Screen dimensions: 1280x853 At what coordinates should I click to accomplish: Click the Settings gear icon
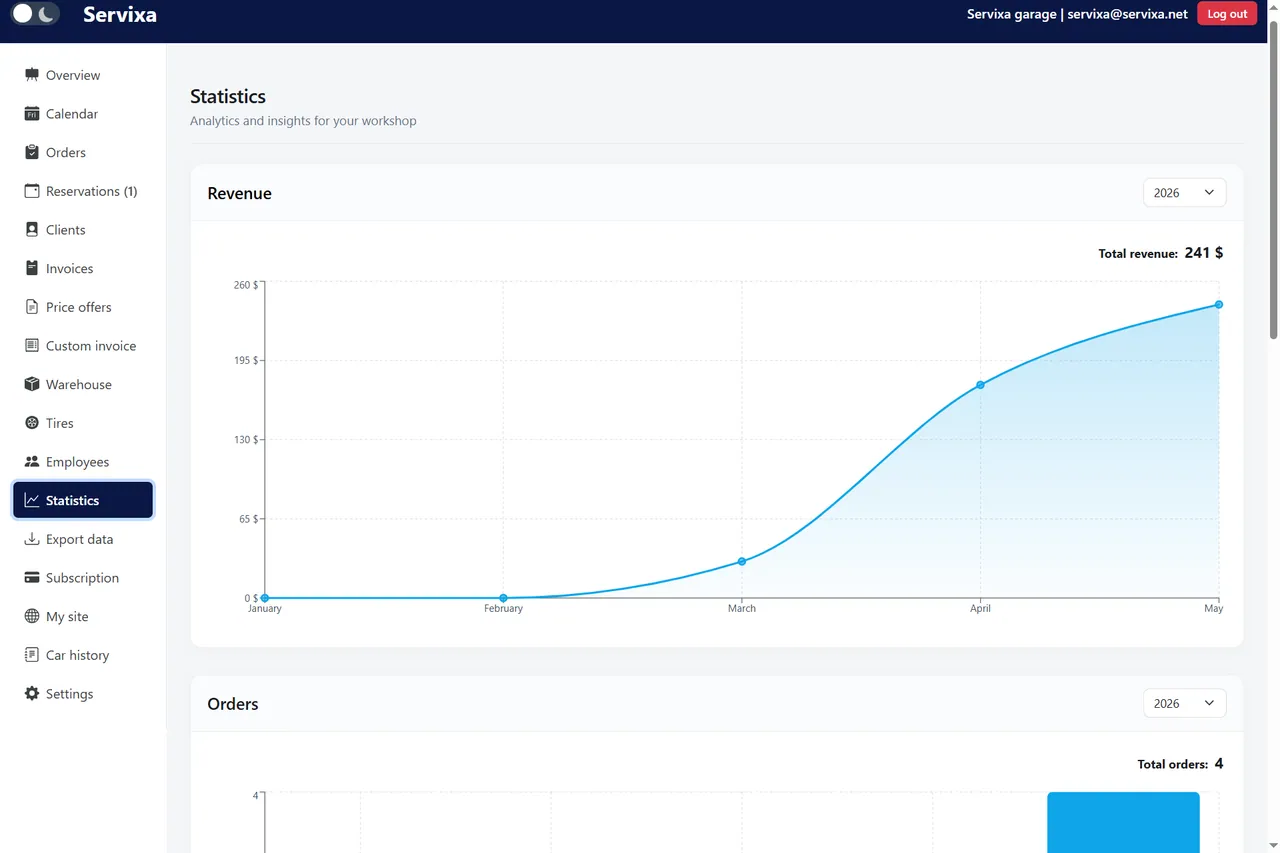32,694
